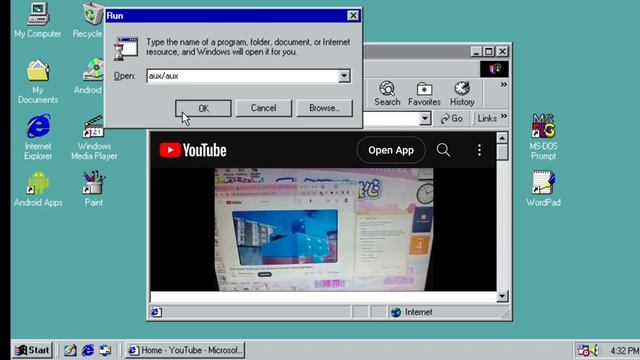Viewport: 640px width, 360px height.
Task: Close the Run dialog
Action: point(353,16)
